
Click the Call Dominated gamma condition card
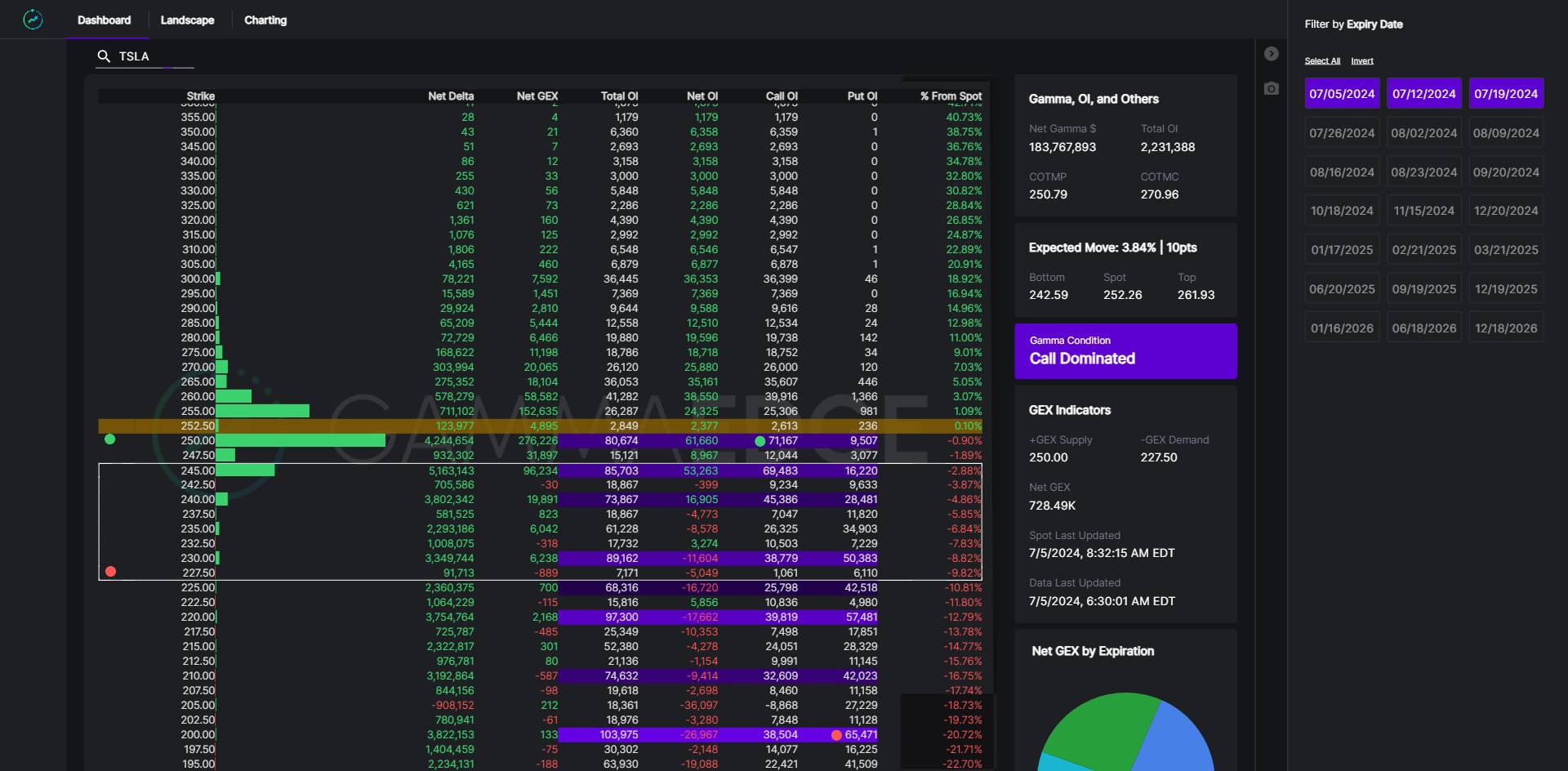pyautogui.click(x=1125, y=351)
